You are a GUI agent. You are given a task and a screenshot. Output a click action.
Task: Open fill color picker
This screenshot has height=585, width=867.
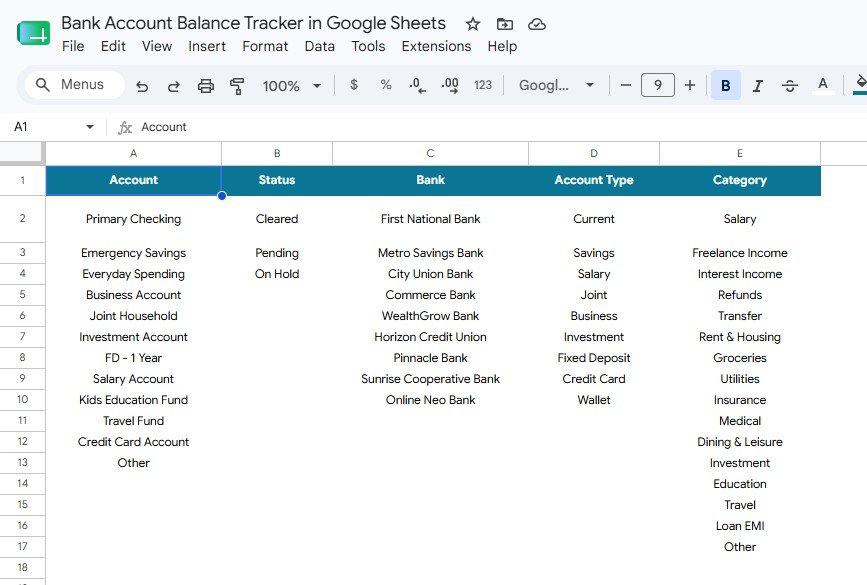pyautogui.click(x=860, y=85)
